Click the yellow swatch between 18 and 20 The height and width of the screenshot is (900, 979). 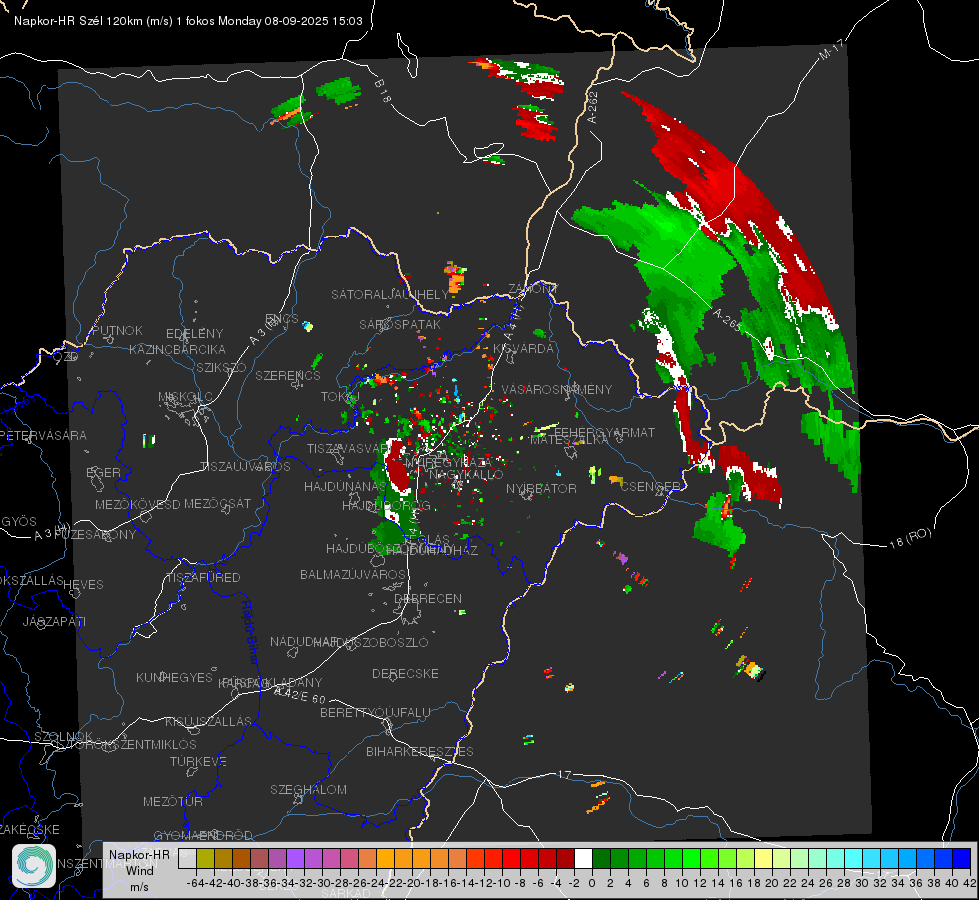(763, 859)
